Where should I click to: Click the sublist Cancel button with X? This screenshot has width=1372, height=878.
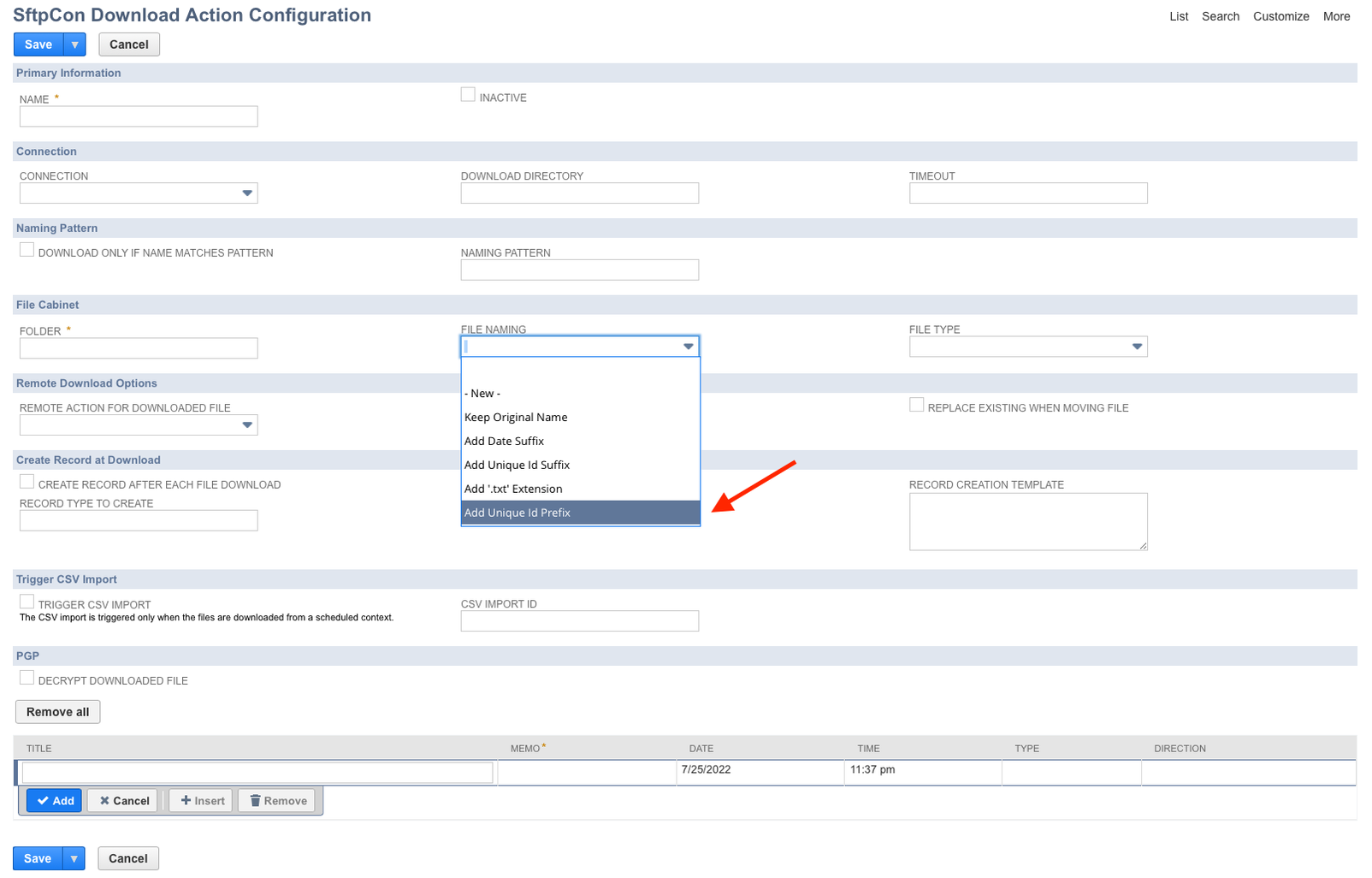tap(123, 801)
